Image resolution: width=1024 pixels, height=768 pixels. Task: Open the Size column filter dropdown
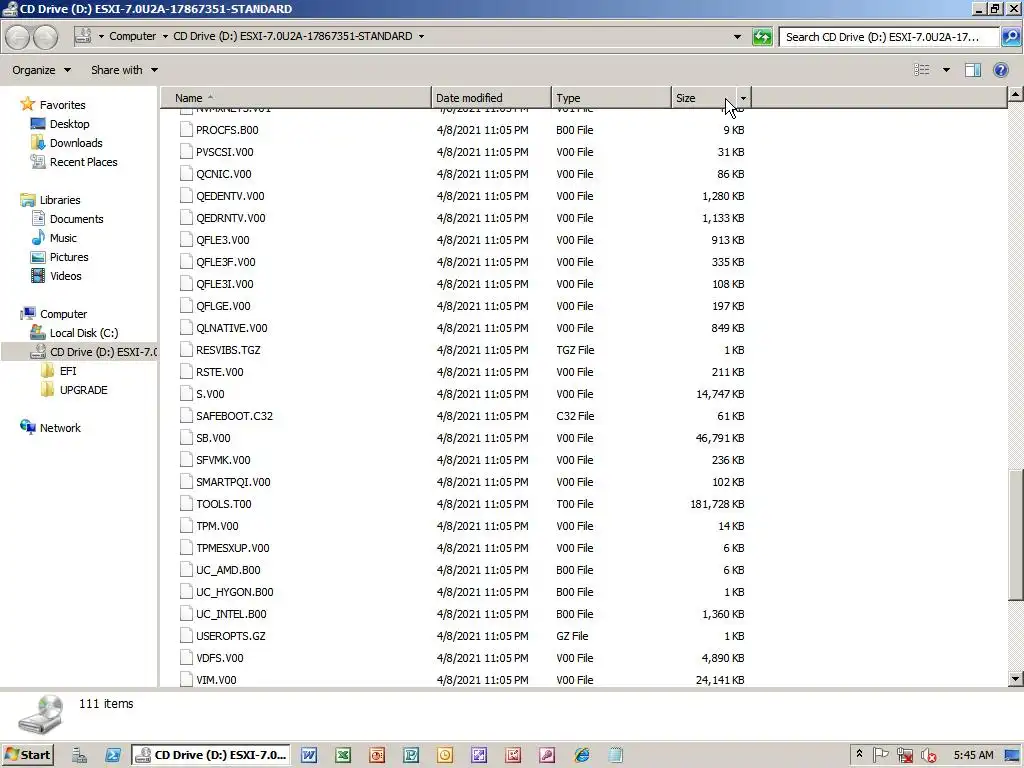point(743,98)
